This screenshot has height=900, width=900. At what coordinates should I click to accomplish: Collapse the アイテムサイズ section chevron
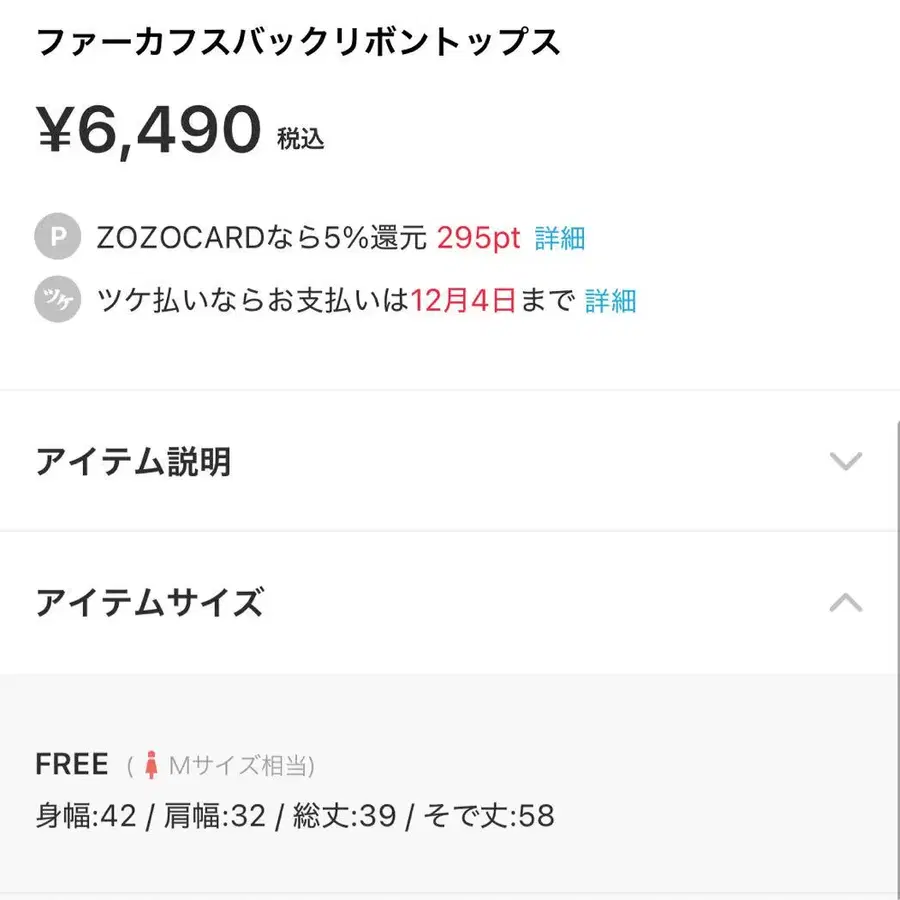(x=846, y=602)
